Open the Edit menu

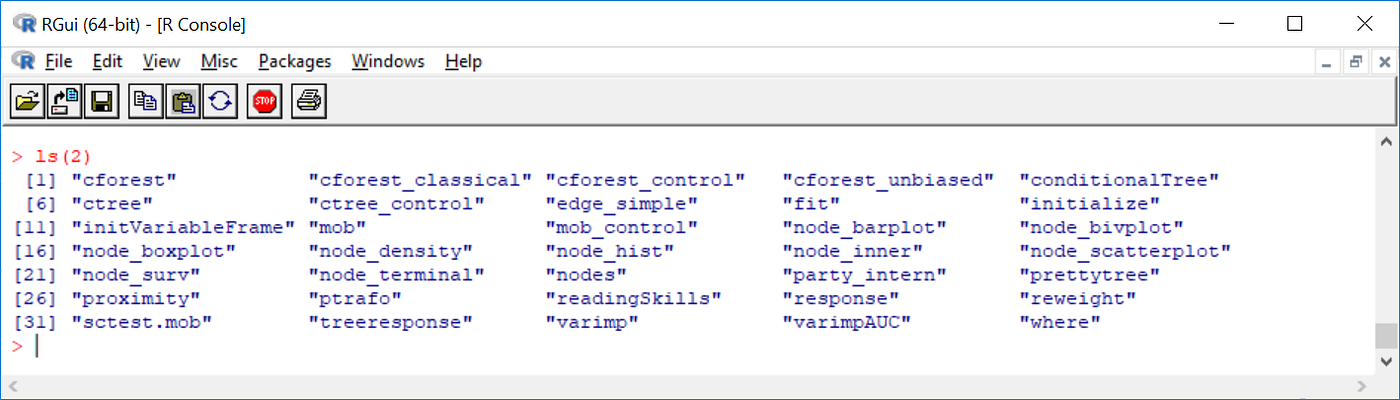pos(107,61)
